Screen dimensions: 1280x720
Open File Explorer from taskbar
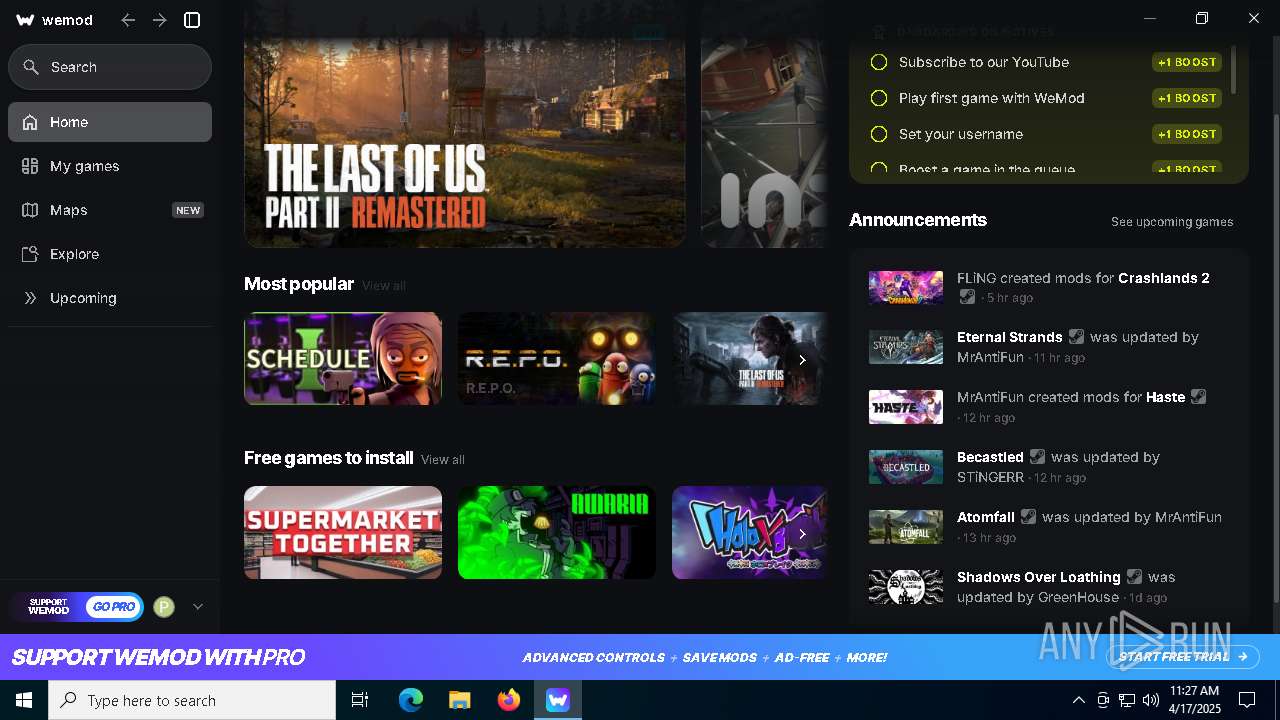coord(460,700)
